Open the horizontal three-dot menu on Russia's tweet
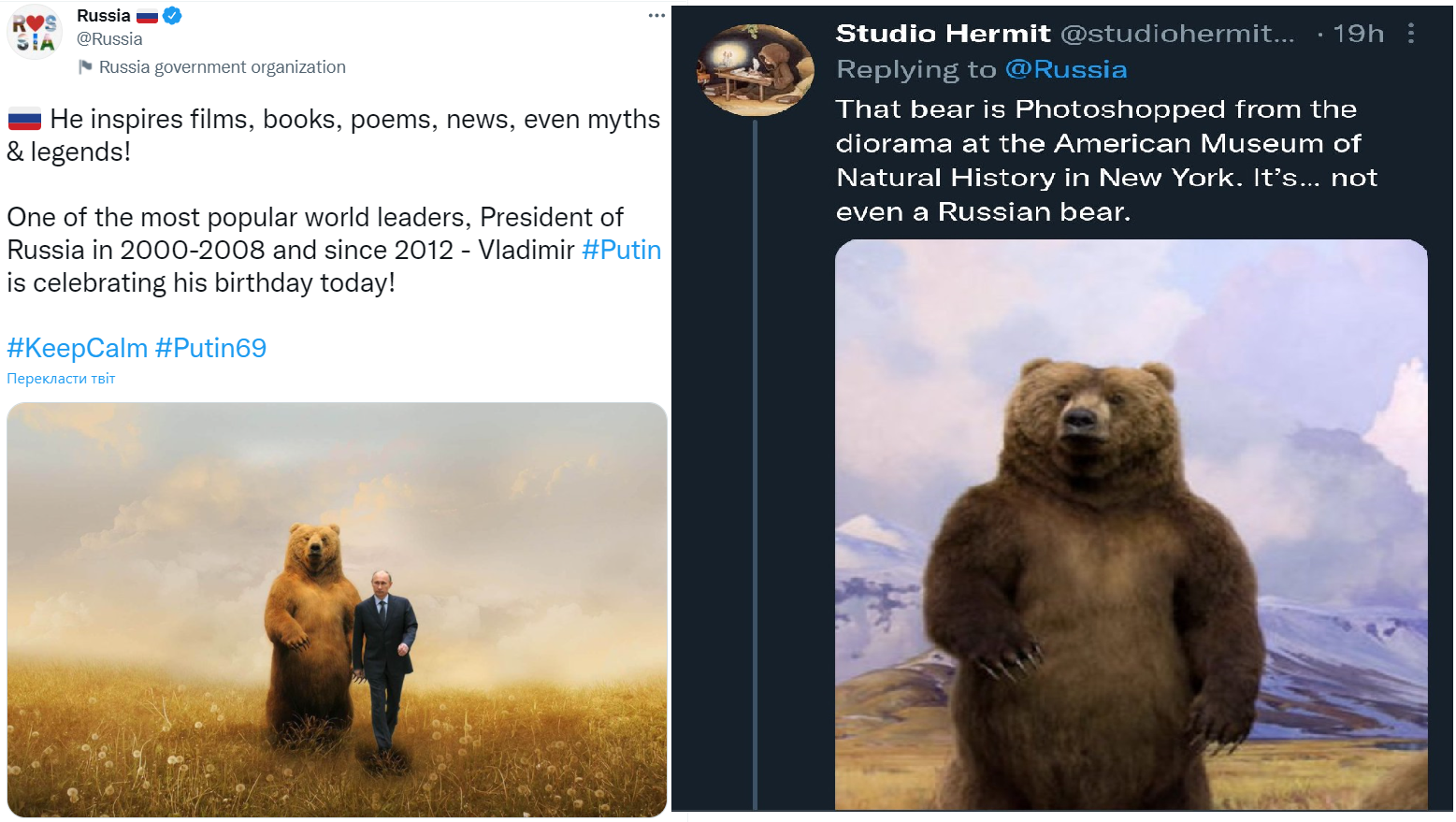The width and height of the screenshot is (1456, 822). [x=656, y=16]
